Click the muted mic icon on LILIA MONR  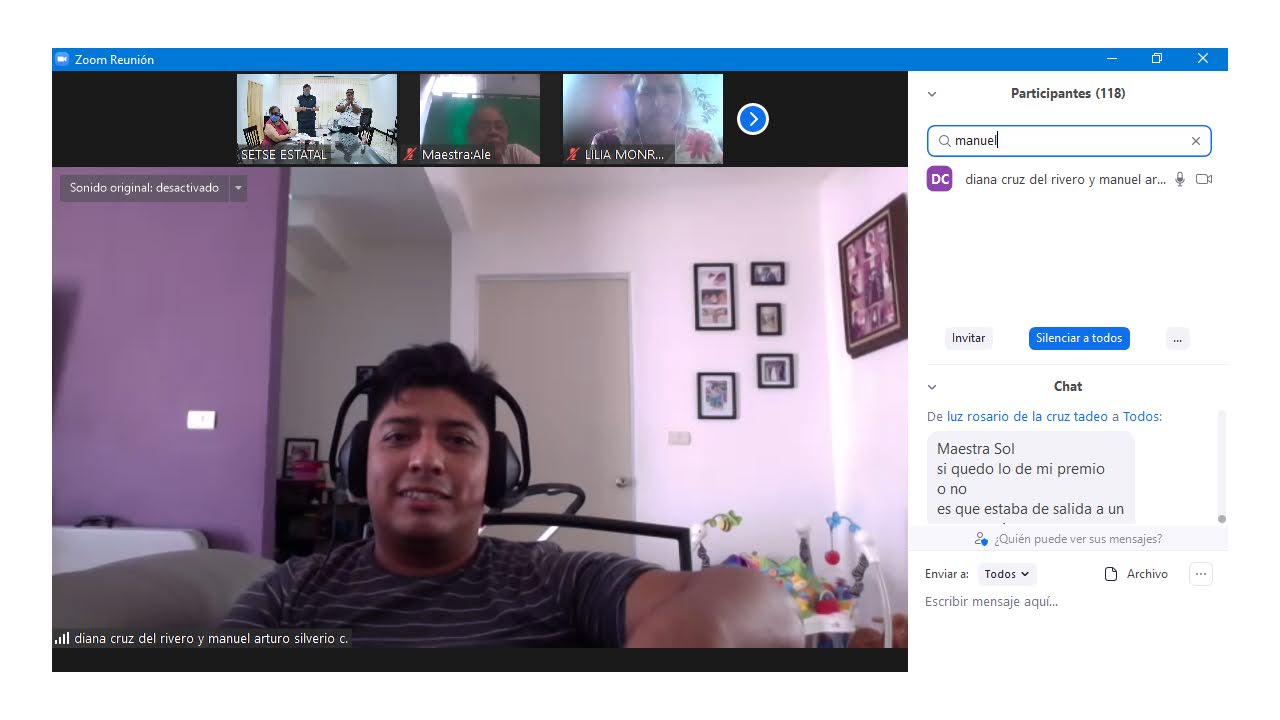[x=573, y=155]
